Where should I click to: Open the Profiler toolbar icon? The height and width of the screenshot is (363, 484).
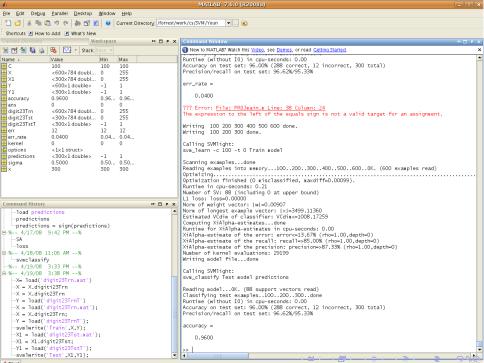pos(96,23)
